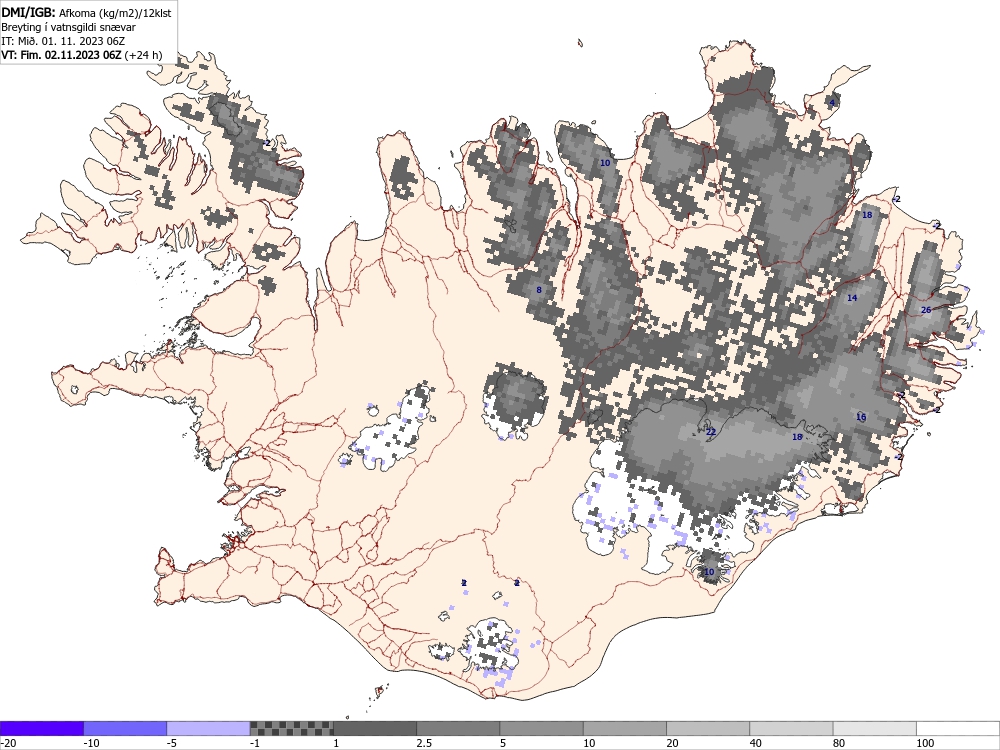Click the "2.5" legend scale label
The height and width of the screenshot is (750, 1000).
coord(424,744)
